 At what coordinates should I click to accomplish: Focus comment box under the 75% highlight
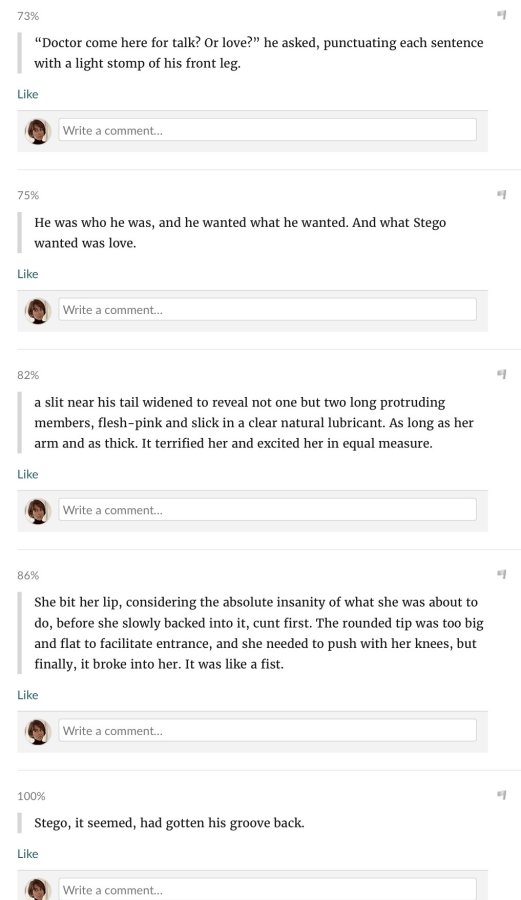(x=267, y=310)
